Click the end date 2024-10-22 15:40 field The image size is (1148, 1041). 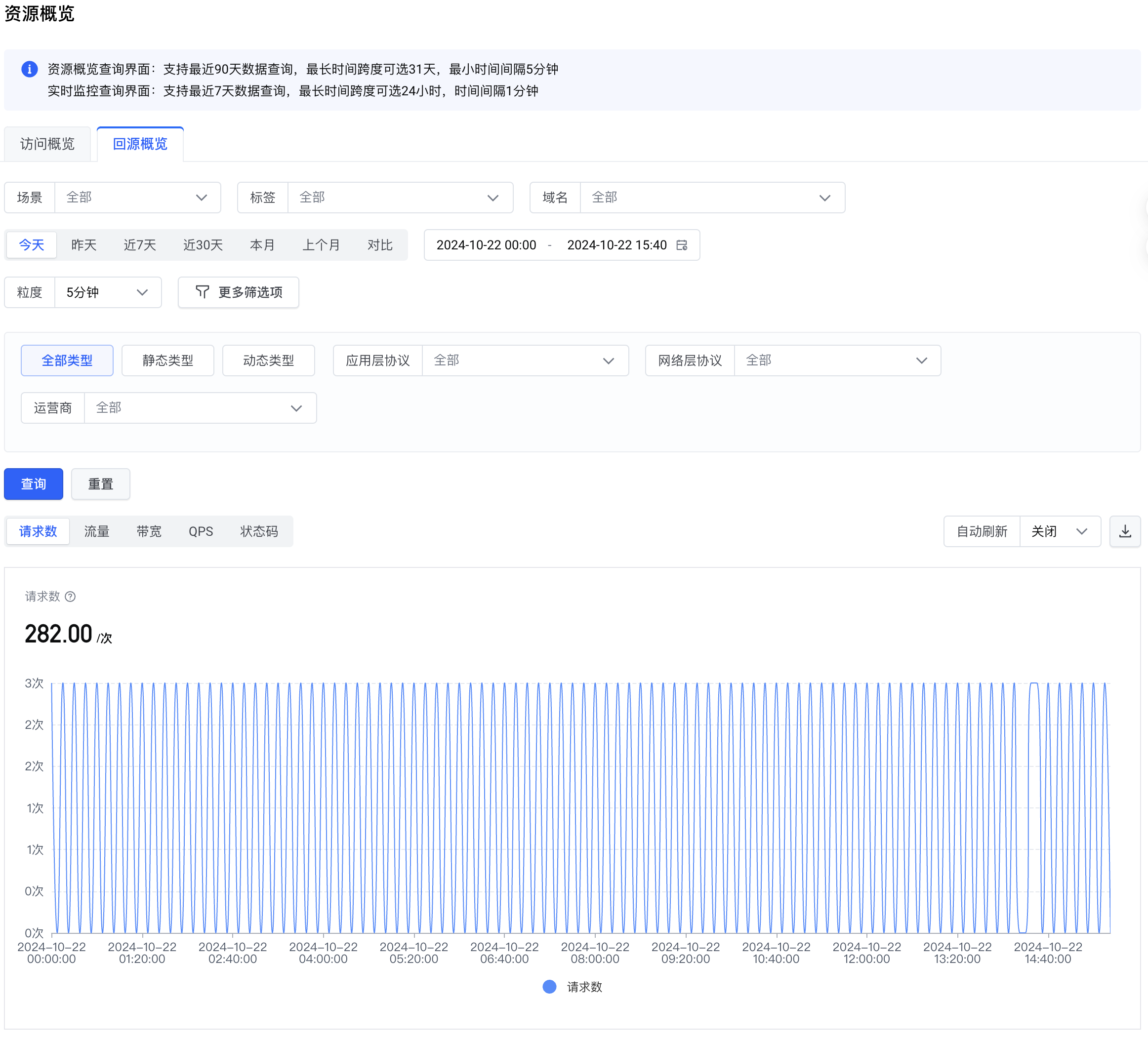point(616,245)
